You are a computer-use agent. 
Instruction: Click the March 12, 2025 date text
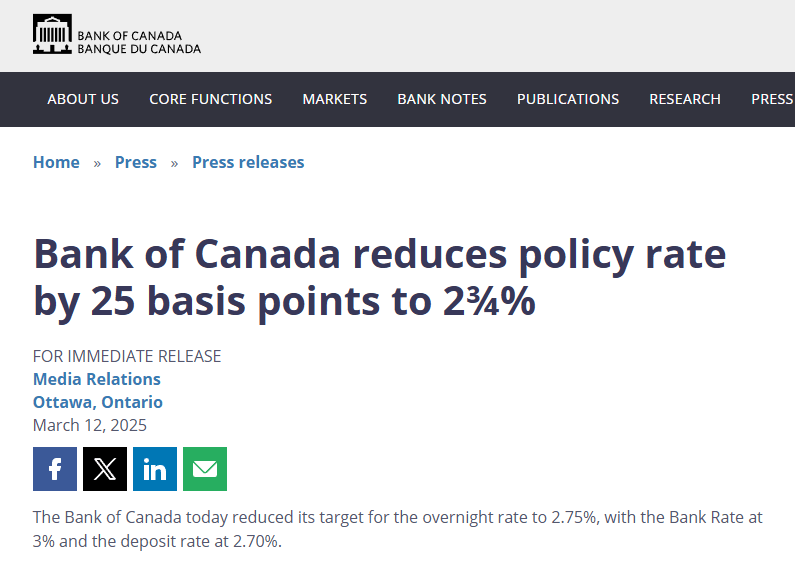90,425
